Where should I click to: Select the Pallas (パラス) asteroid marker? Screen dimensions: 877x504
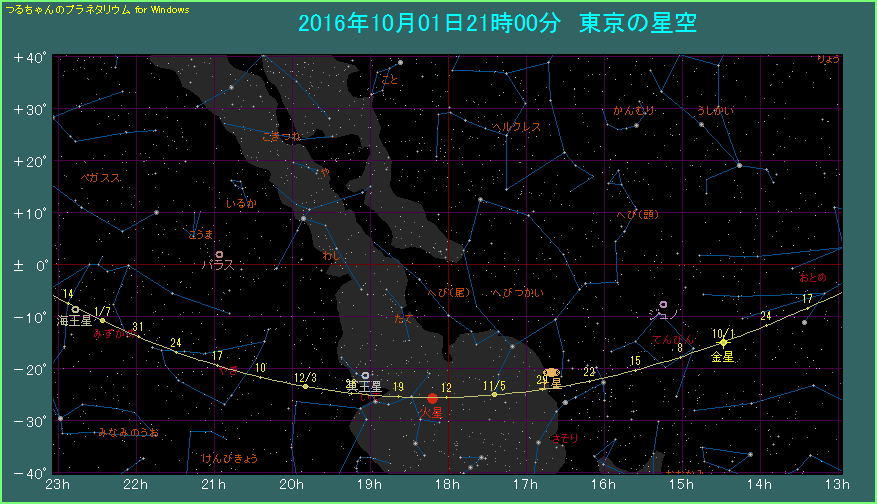pos(219,255)
